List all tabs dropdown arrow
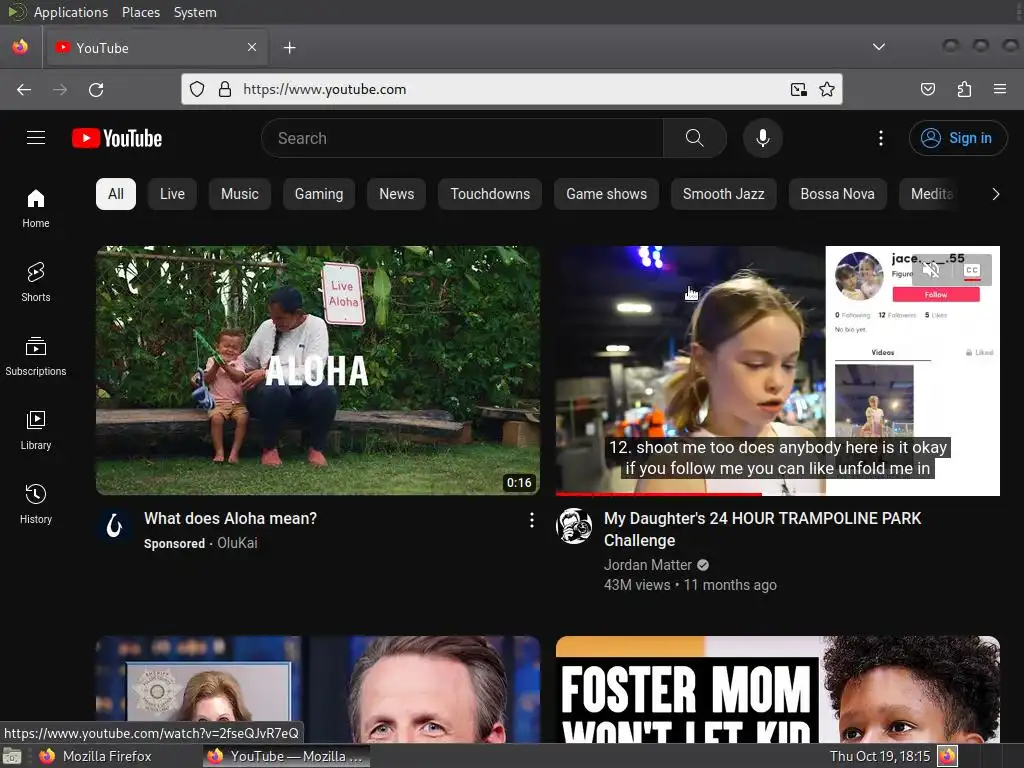The width and height of the screenshot is (1024, 768). coord(879,47)
